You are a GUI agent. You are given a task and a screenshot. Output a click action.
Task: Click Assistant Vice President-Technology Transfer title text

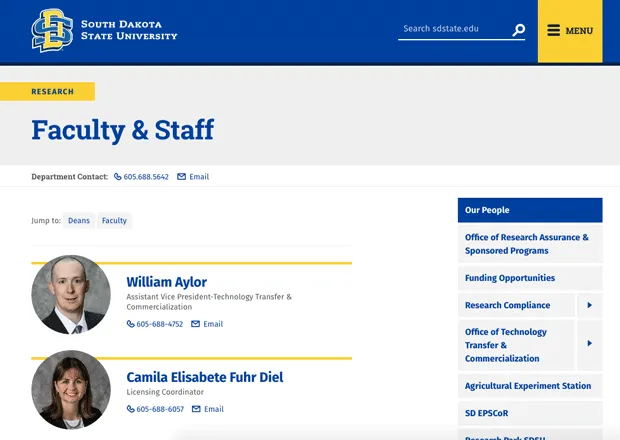point(209,302)
